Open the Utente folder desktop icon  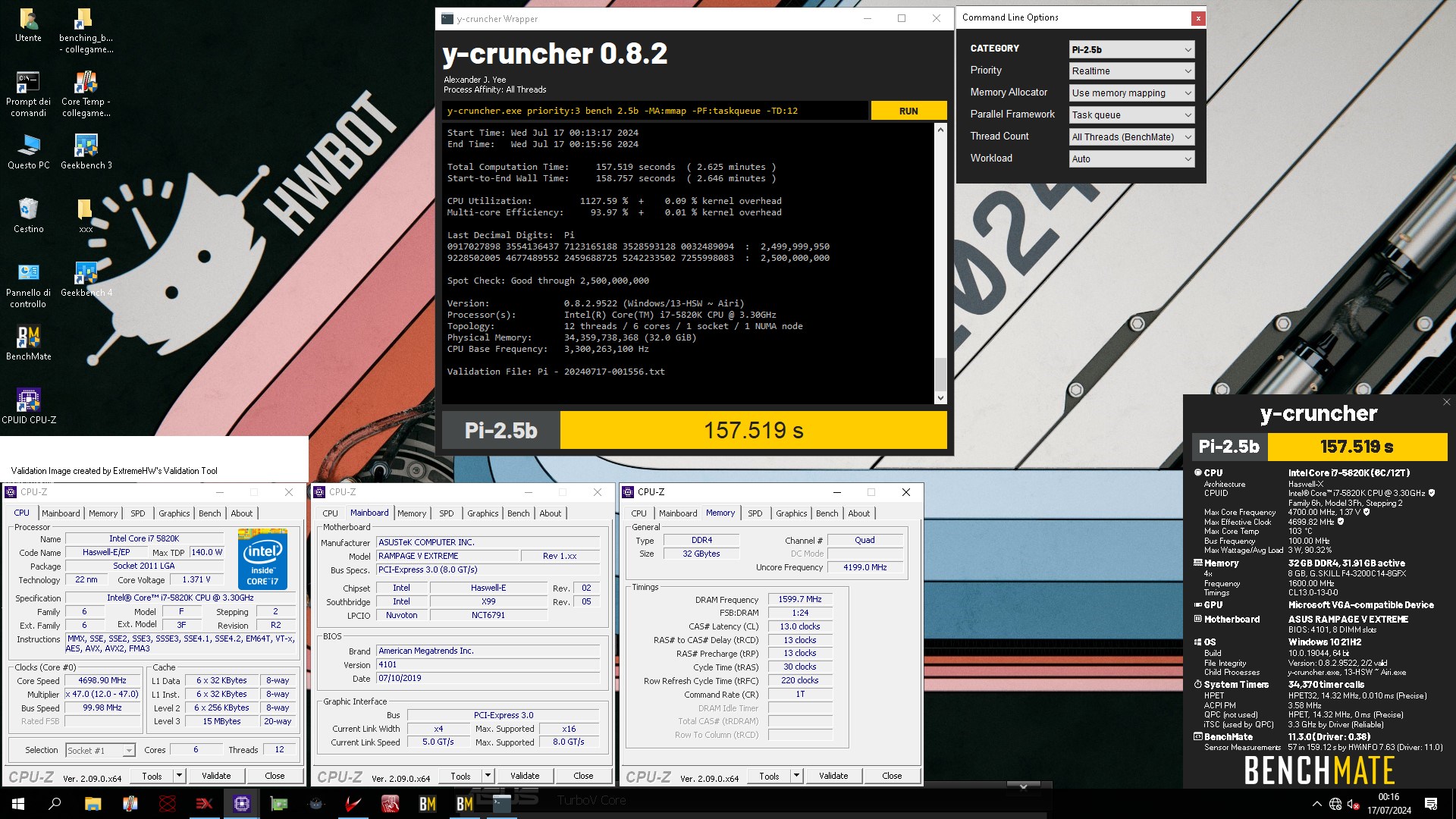[28, 25]
